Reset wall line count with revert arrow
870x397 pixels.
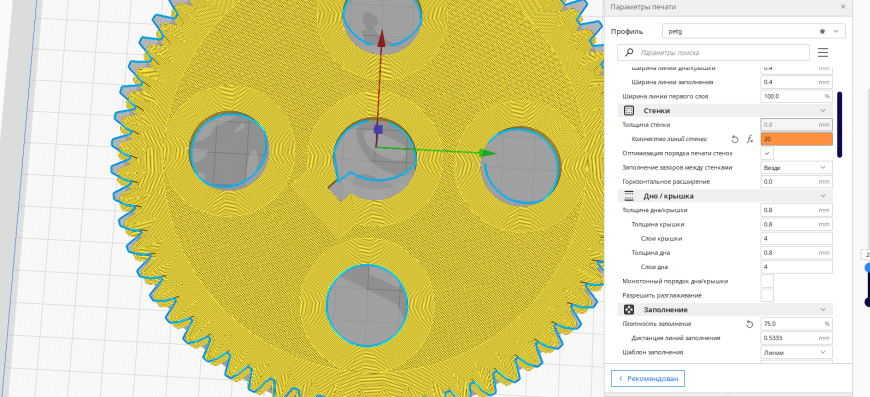tap(735, 139)
